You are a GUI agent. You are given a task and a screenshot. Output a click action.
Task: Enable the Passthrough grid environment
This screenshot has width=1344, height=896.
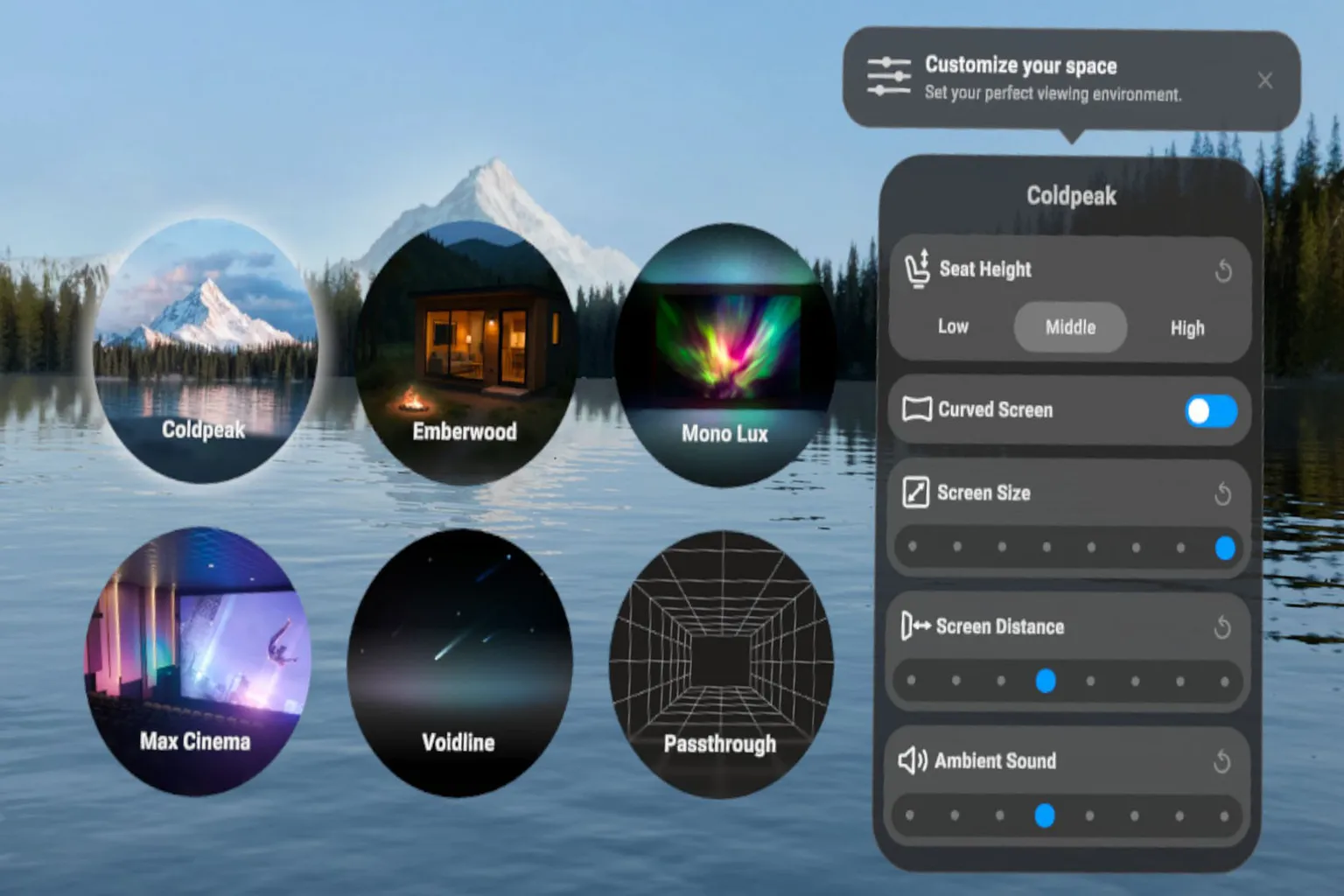pyautogui.click(x=721, y=665)
